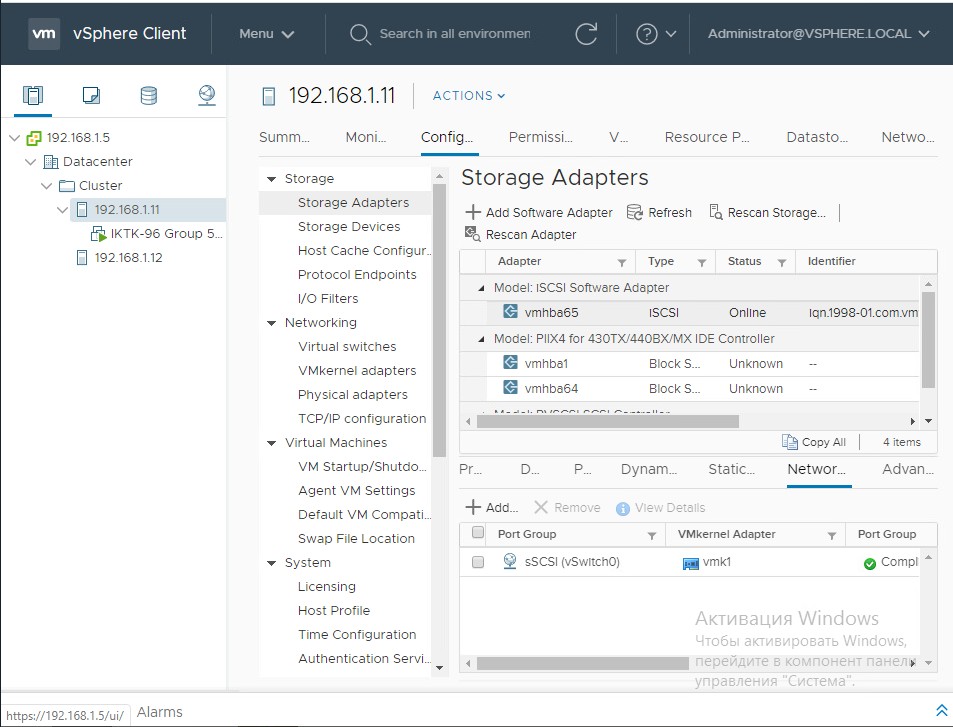Switch to the Monitor tab
953x727 pixels.
(365, 137)
